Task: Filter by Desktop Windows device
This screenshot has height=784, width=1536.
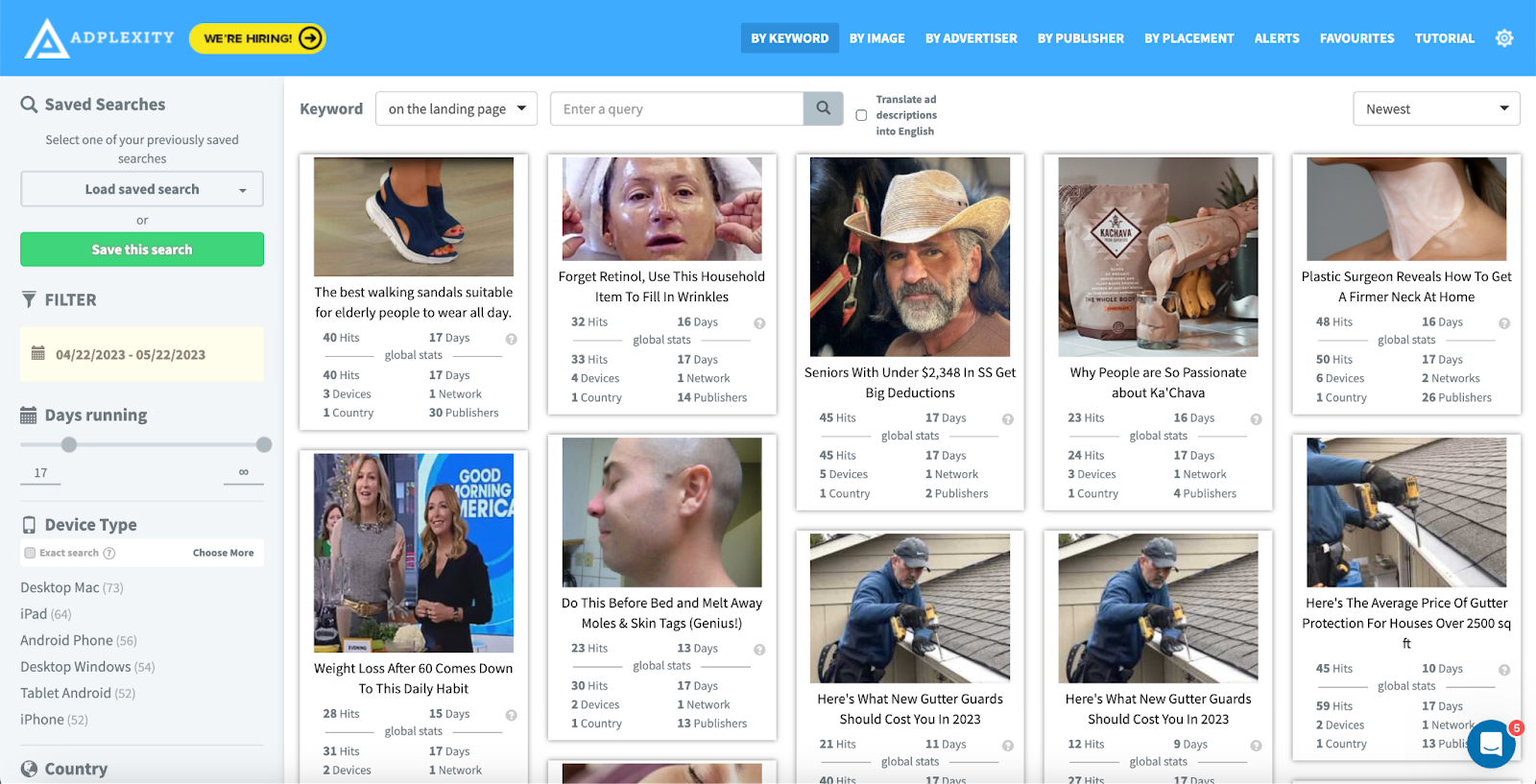Action: 87,667
